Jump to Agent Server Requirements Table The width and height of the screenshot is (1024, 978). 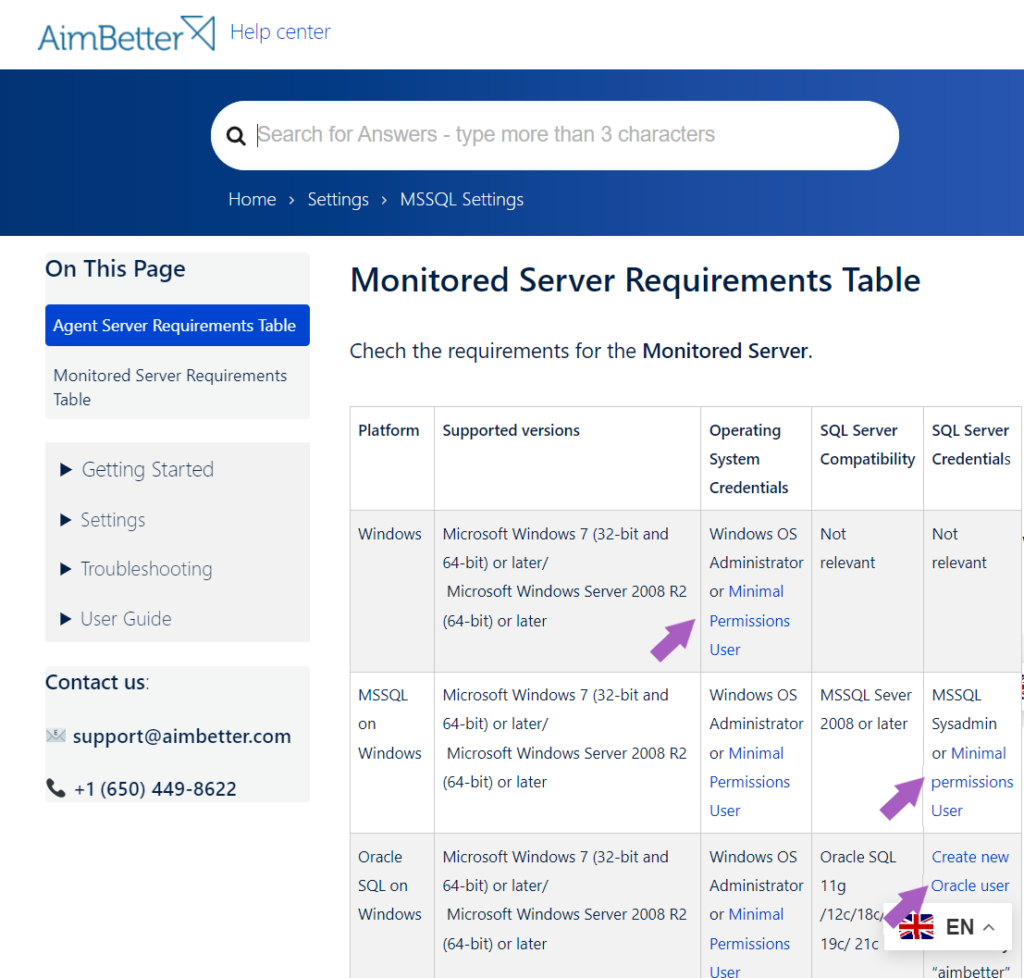[177, 325]
